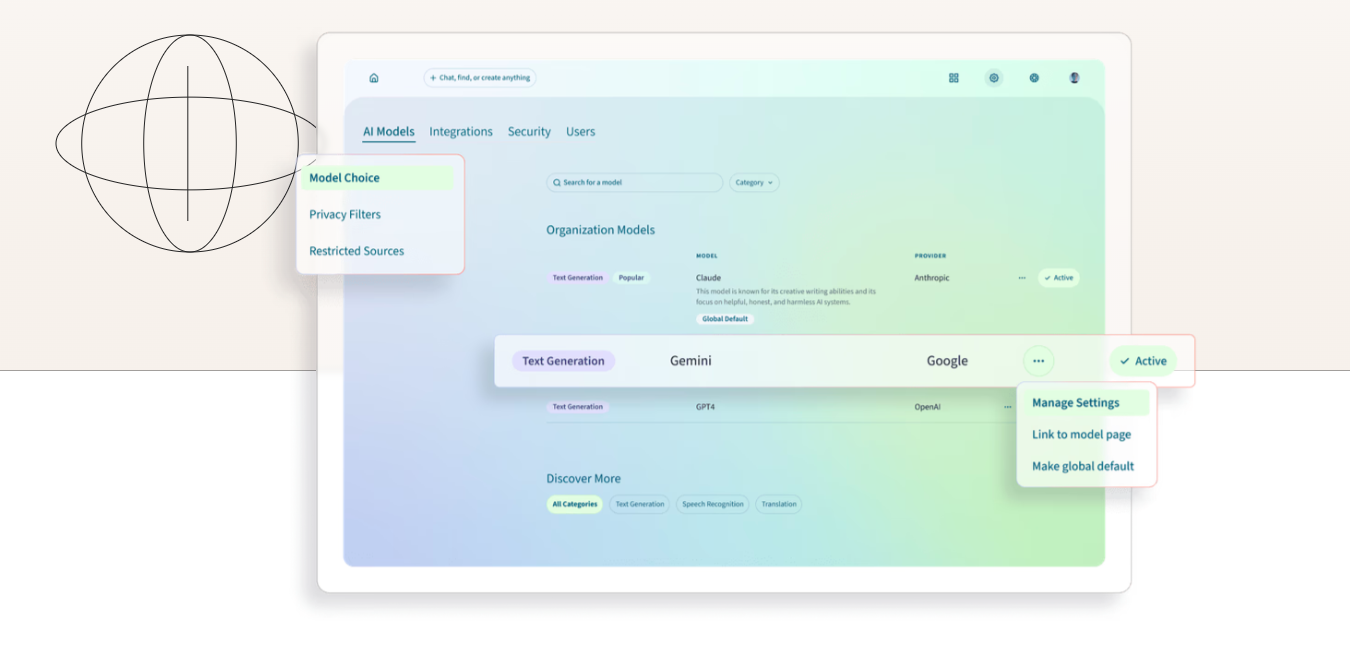Click the Claude model name

708,278
